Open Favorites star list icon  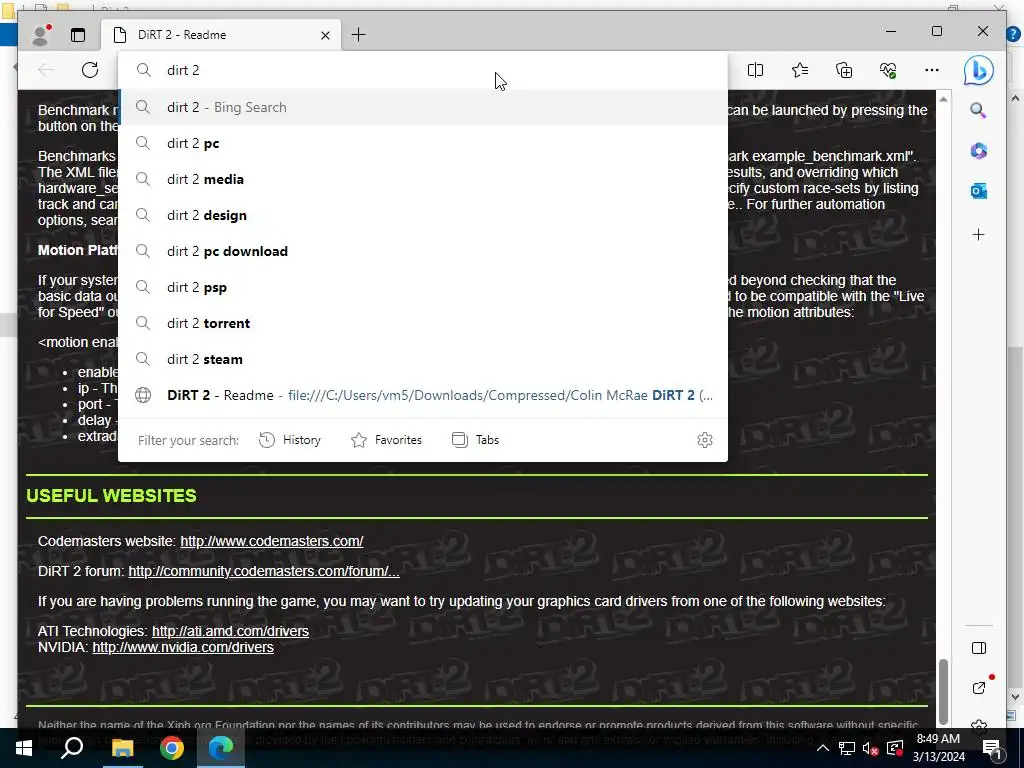[x=799, y=70]
